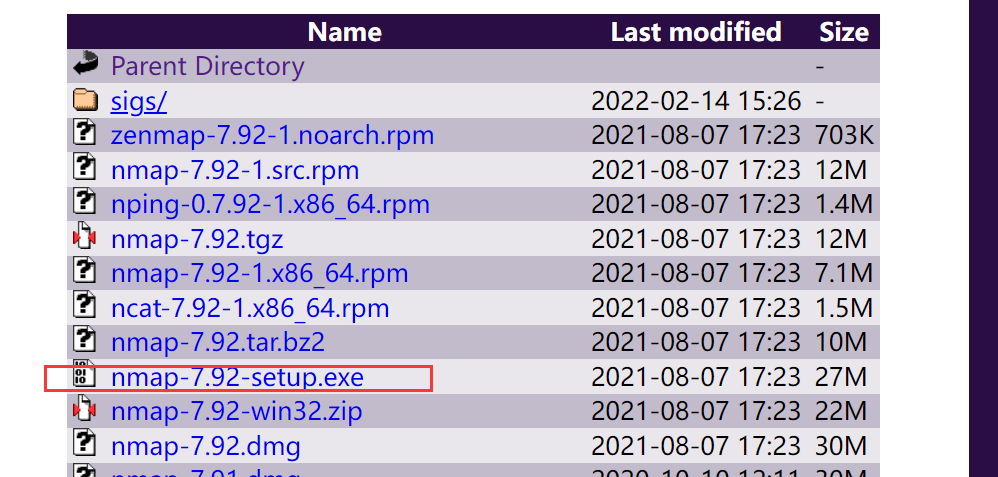The height and width of the screenshot is (477, 998).
Task: Sort listing by Last modified header
Action: [x=696, y=32]
